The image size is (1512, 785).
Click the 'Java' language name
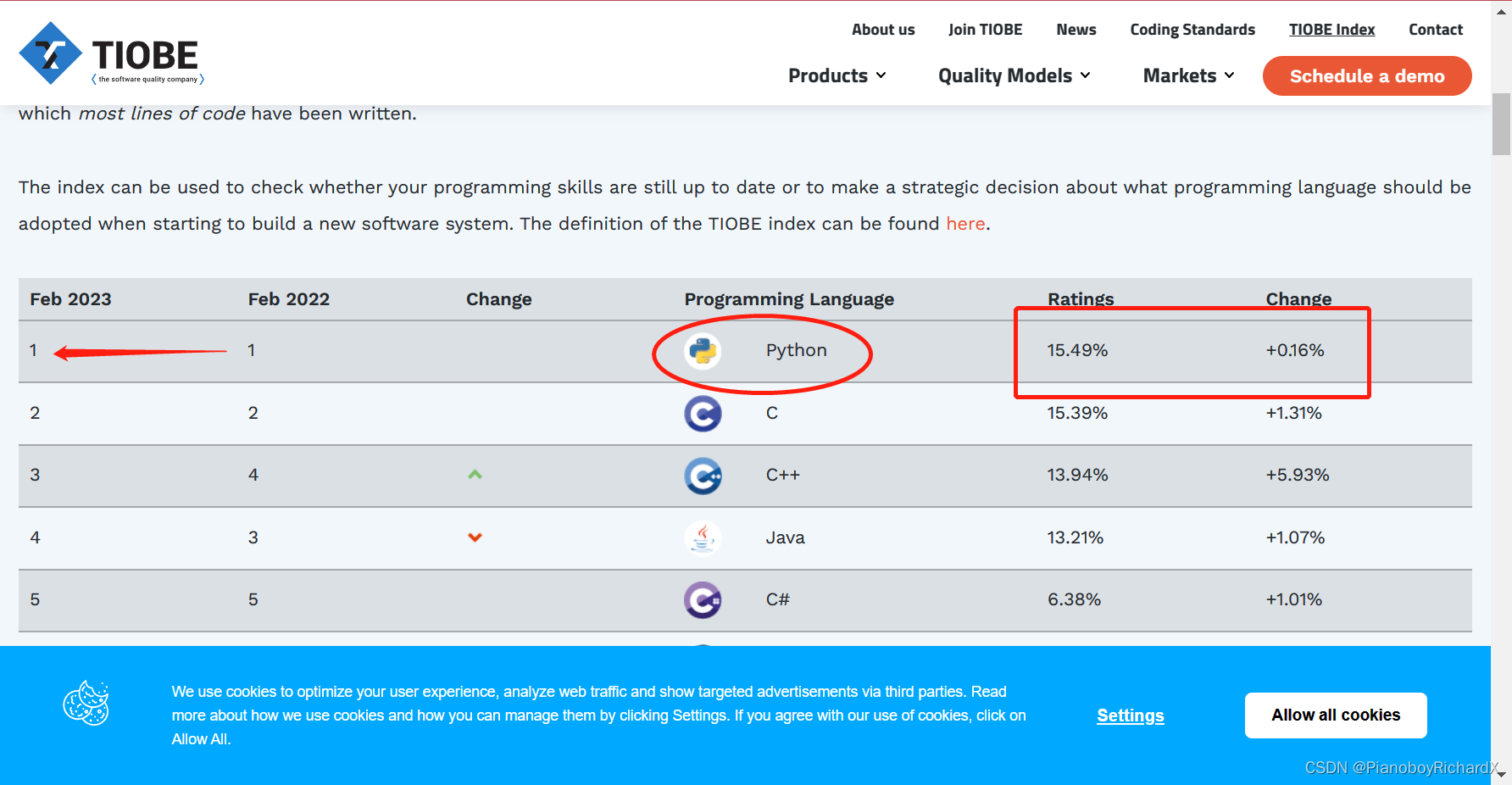[x=786, y=537]
